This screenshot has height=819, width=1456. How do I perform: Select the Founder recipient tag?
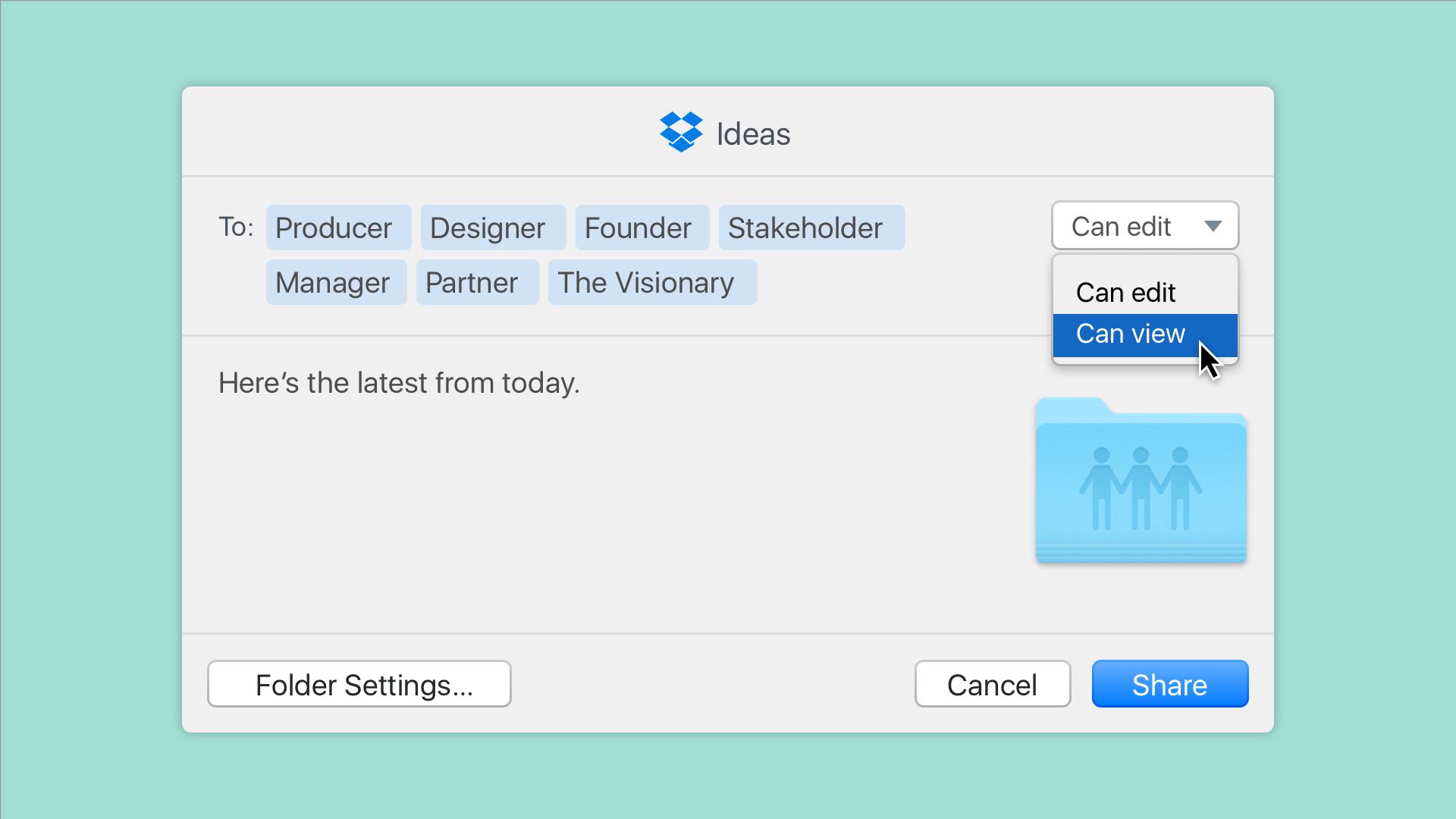[x=638, y=228]
